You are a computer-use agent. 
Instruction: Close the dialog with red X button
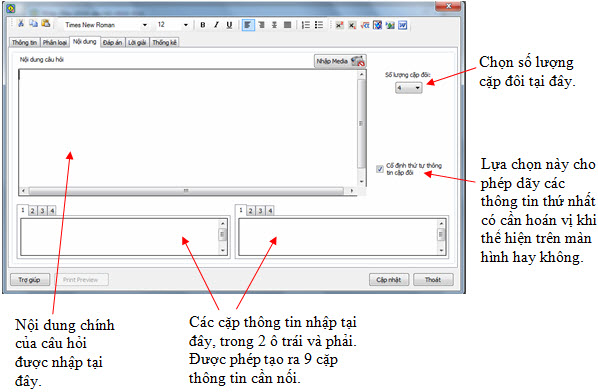[448, 6]
